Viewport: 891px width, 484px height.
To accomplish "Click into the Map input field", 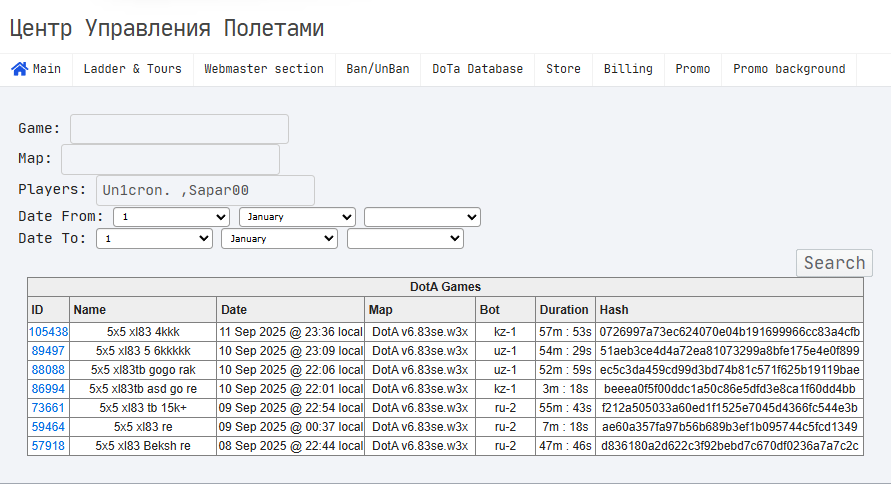I will pyautogui.click(x=170, y=160).
